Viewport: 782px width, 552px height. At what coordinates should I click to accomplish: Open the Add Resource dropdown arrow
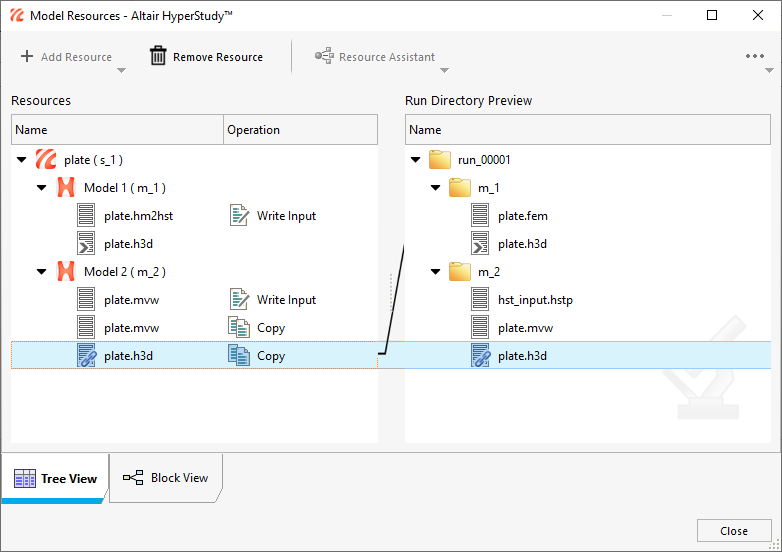tap(121, 71)
